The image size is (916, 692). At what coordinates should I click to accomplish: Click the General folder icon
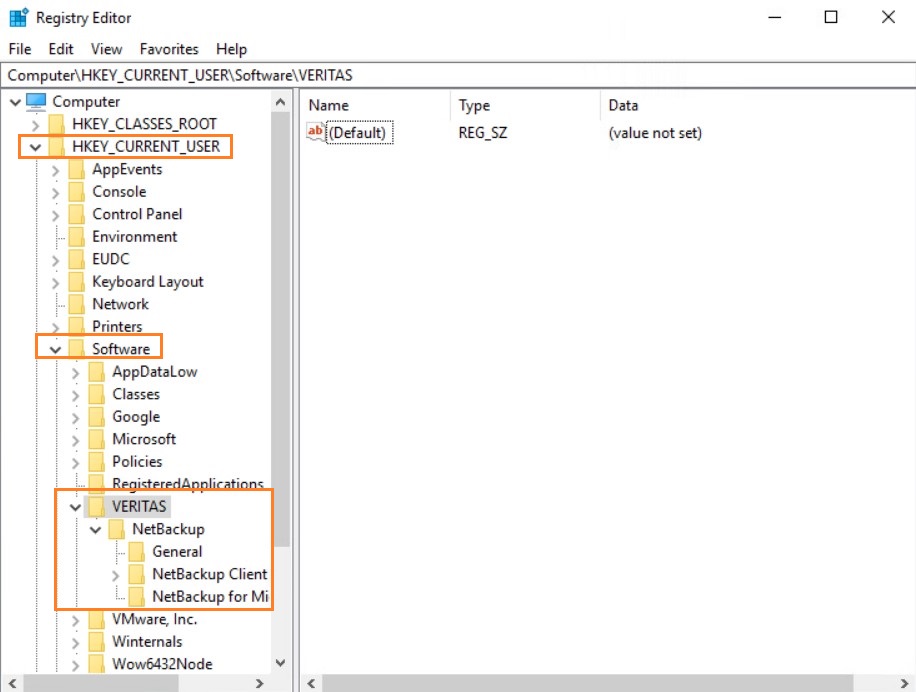click(137, 552)
